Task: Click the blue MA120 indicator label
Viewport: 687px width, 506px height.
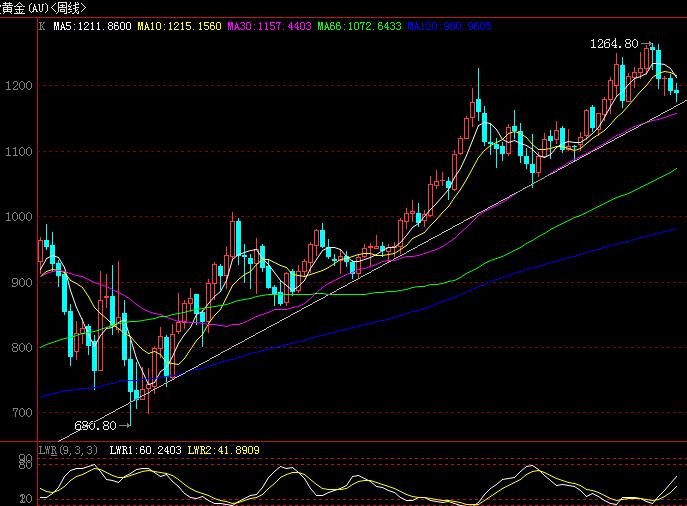Action: click(x=448, y=28)
